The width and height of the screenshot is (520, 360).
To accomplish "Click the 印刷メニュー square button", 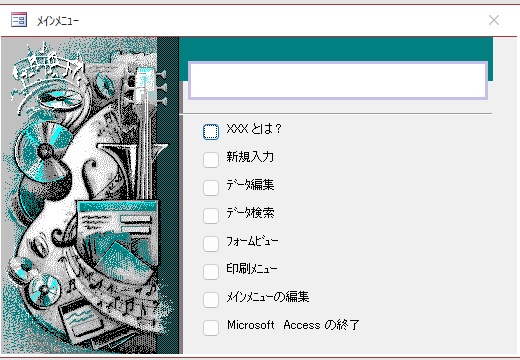I will (x=211, y=272).
